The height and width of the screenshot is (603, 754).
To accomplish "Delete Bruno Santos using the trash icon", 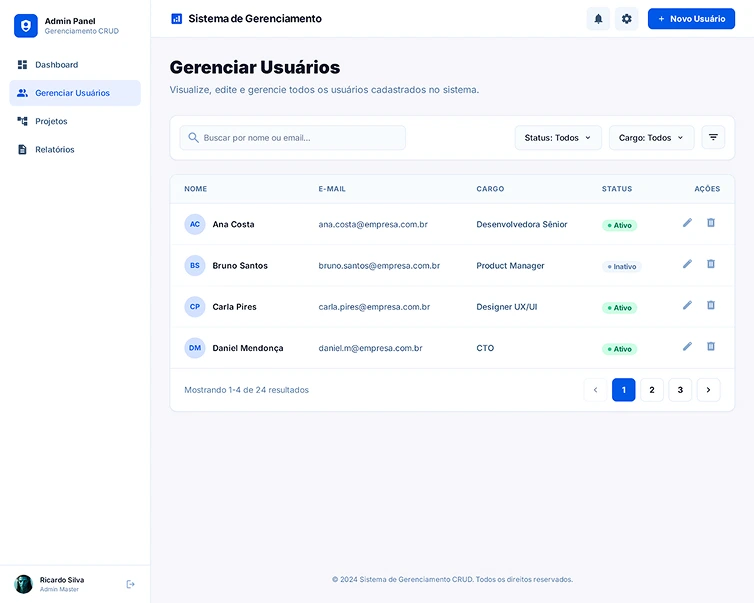I will coord(711,264).
